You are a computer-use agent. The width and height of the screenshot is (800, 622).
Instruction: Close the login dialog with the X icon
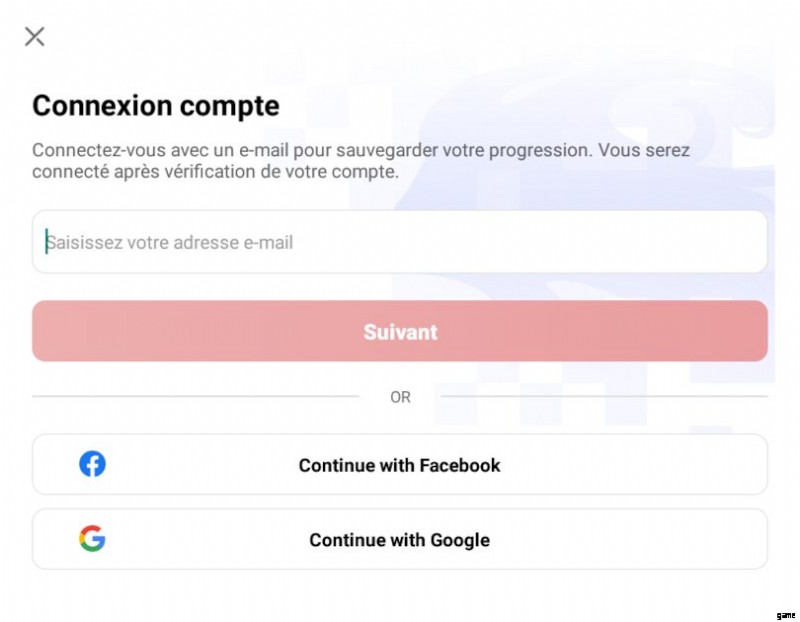(x=35, y=37)
